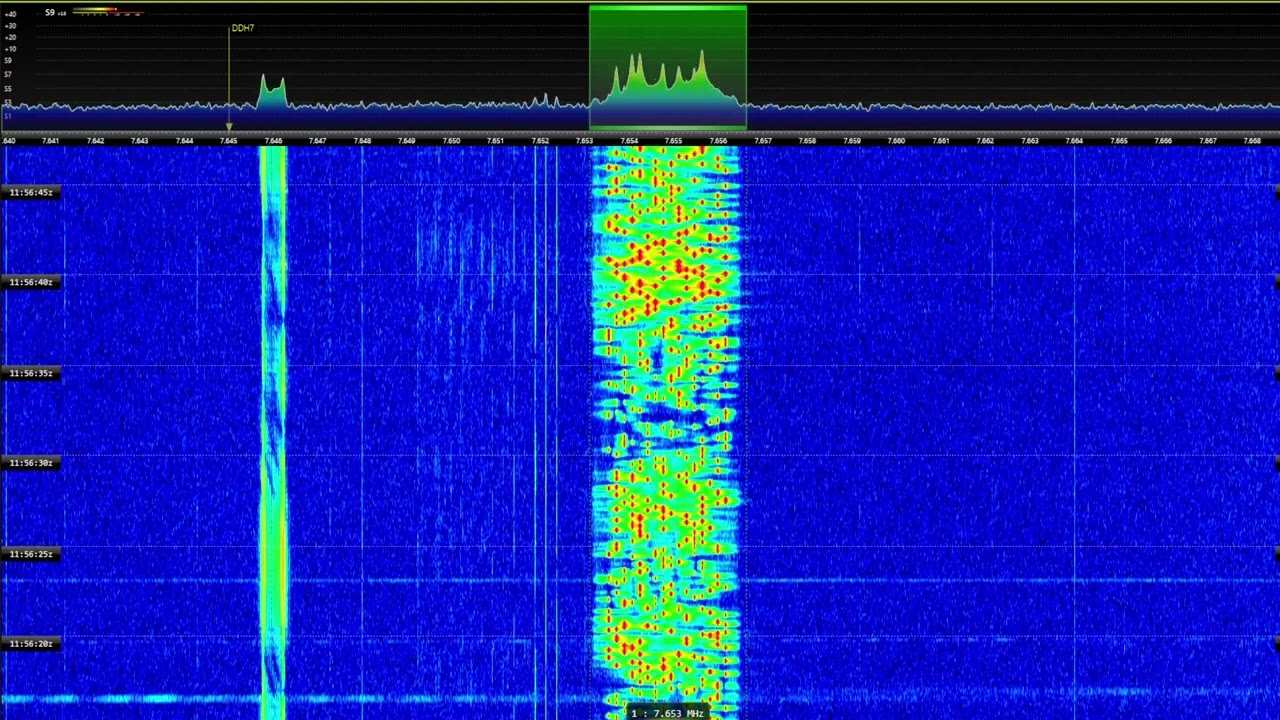Click the 7.654 tick on frequency scale
The image size is (1280, 720).
pos(629,141)
